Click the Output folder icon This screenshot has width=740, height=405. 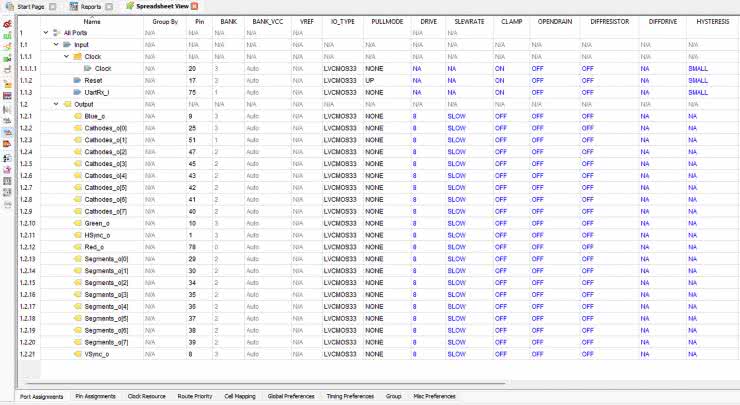[66, 104]
